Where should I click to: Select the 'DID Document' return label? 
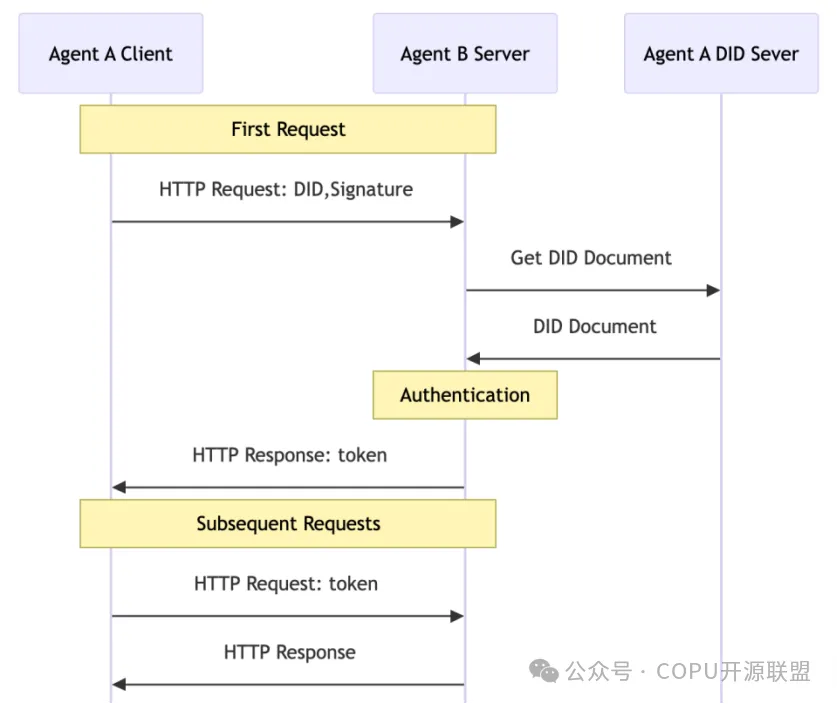594,327
